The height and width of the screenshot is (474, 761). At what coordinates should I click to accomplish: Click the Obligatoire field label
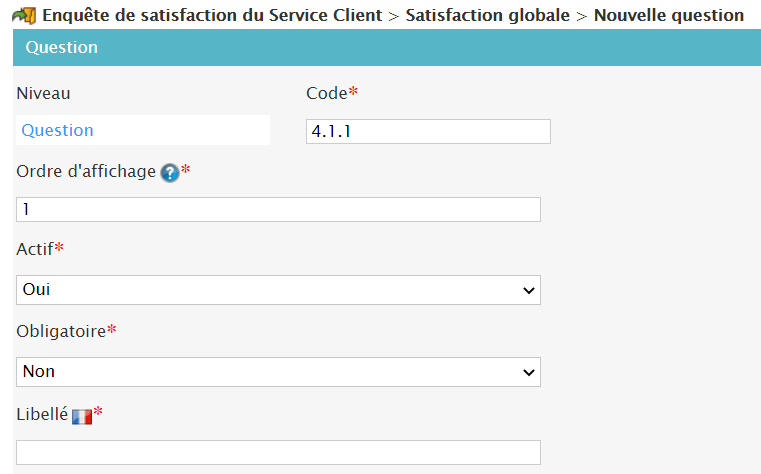61,330
